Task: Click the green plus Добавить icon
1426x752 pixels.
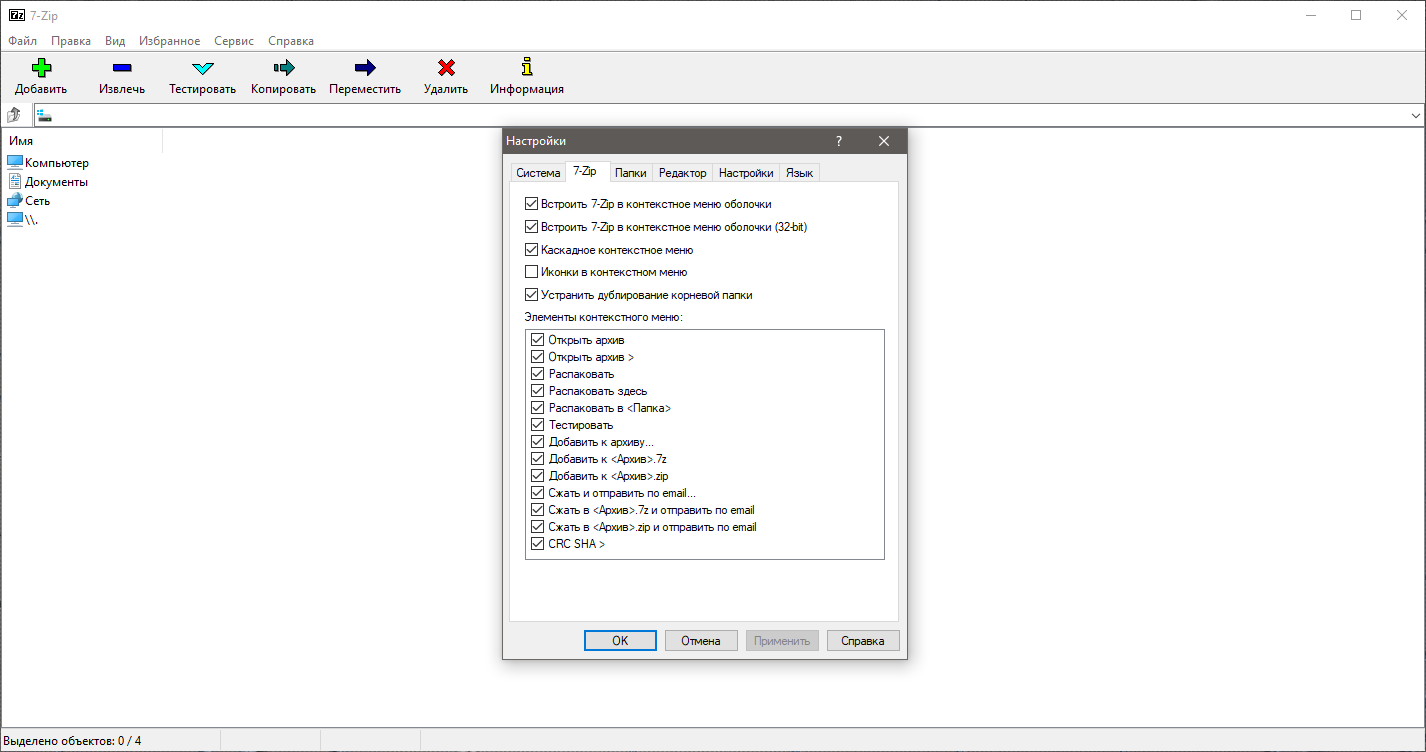Action: 40,68
